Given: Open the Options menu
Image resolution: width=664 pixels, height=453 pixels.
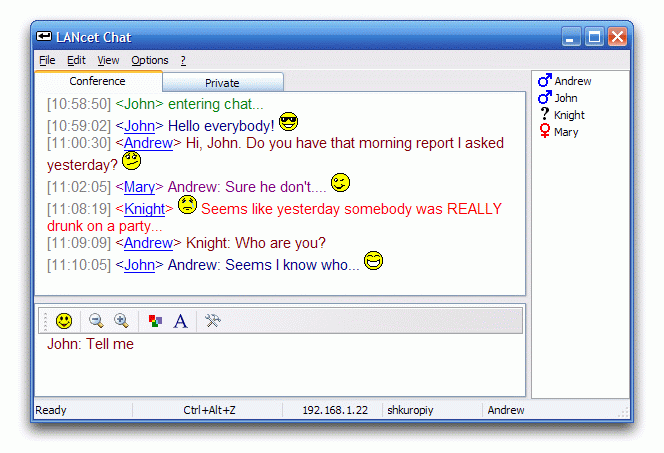Looking at the screenshot, I should pyautogui.click(x=150, y=60).
